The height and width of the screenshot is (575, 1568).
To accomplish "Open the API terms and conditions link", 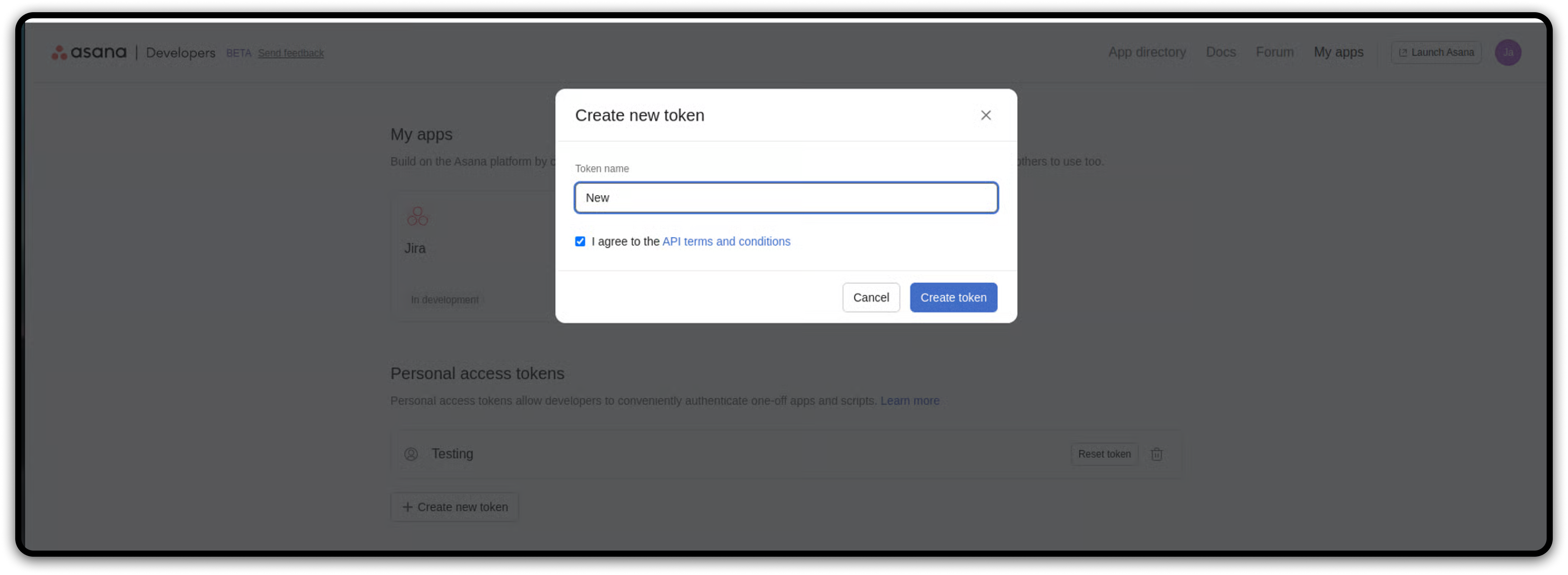I will (x=726, y=242).
